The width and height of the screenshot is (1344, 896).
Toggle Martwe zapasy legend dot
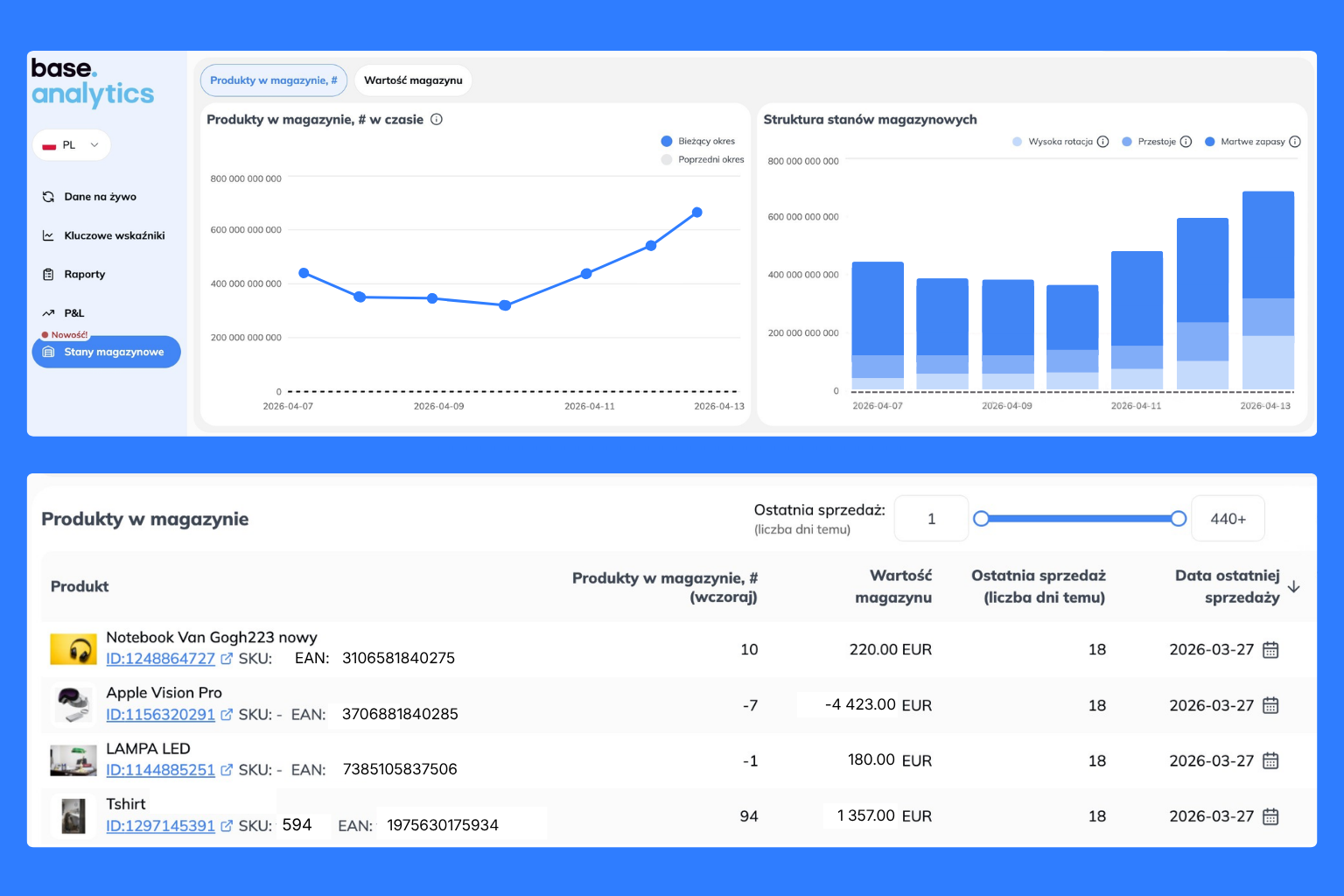(x=1209, y=142)
